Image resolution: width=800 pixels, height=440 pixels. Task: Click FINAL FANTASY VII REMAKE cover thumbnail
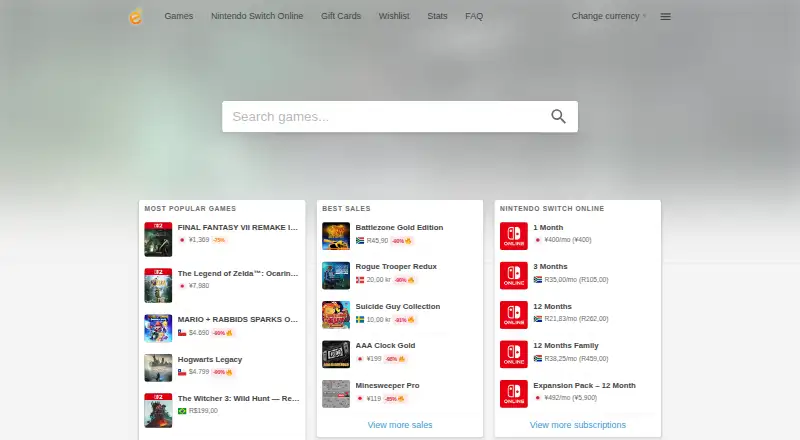pyautogui.click(x=158, y=239)
